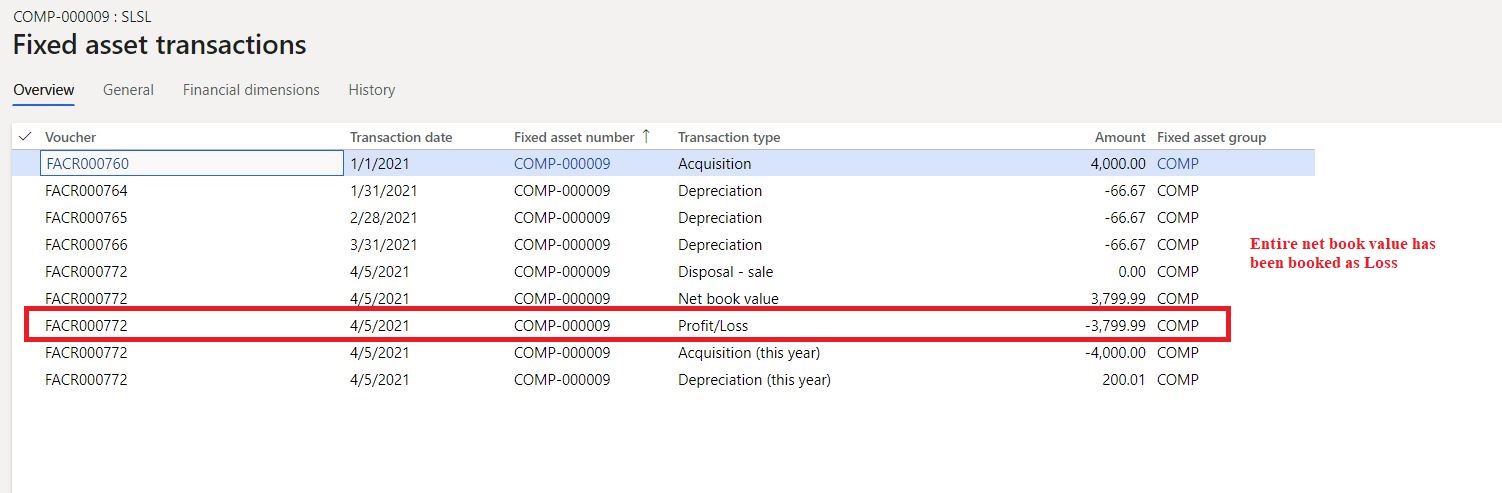
Task: Open Transaction date column header menu
Action: click(x=401, y=137)
